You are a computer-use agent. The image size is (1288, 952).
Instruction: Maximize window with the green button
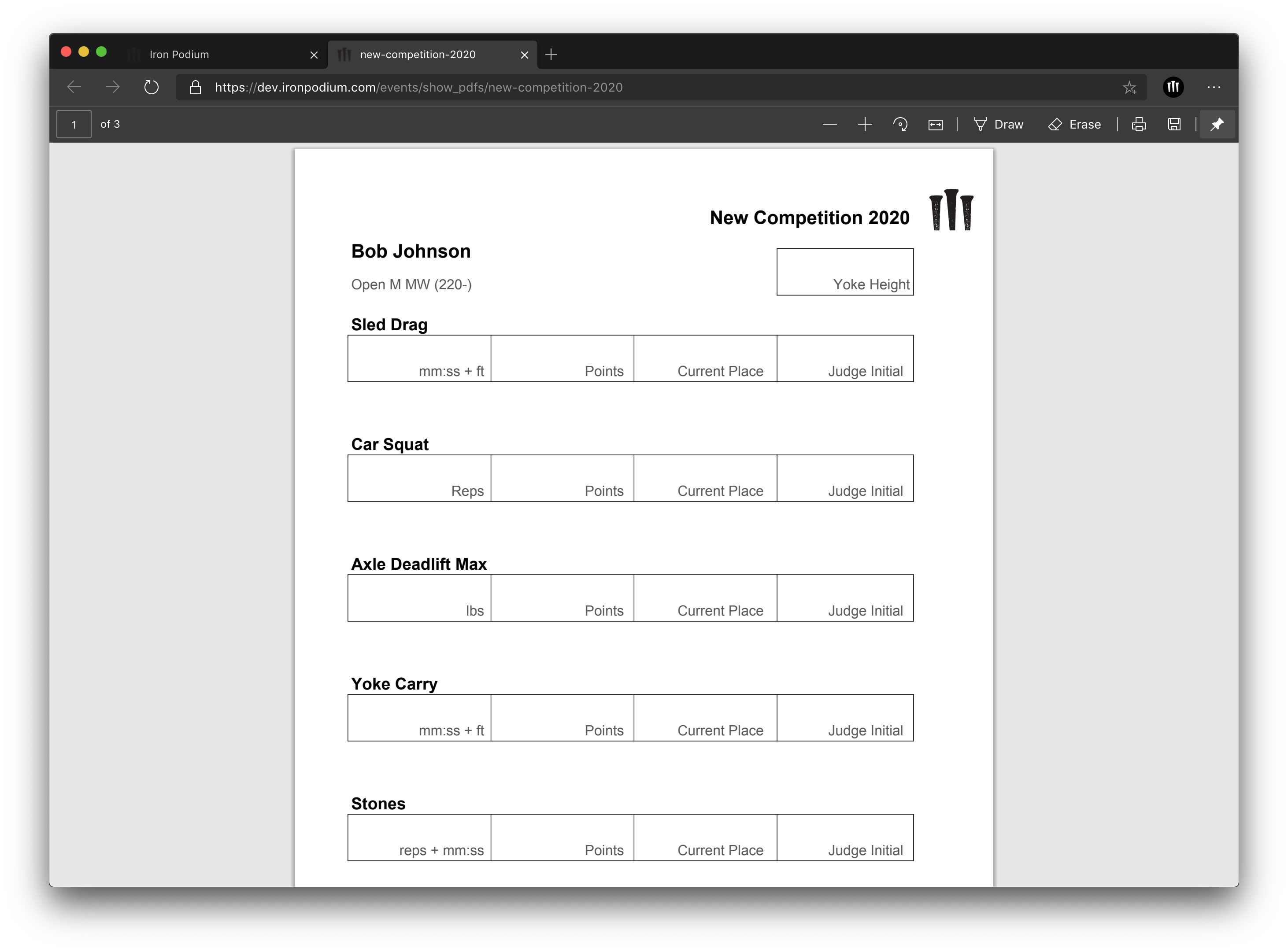[101, 52]
